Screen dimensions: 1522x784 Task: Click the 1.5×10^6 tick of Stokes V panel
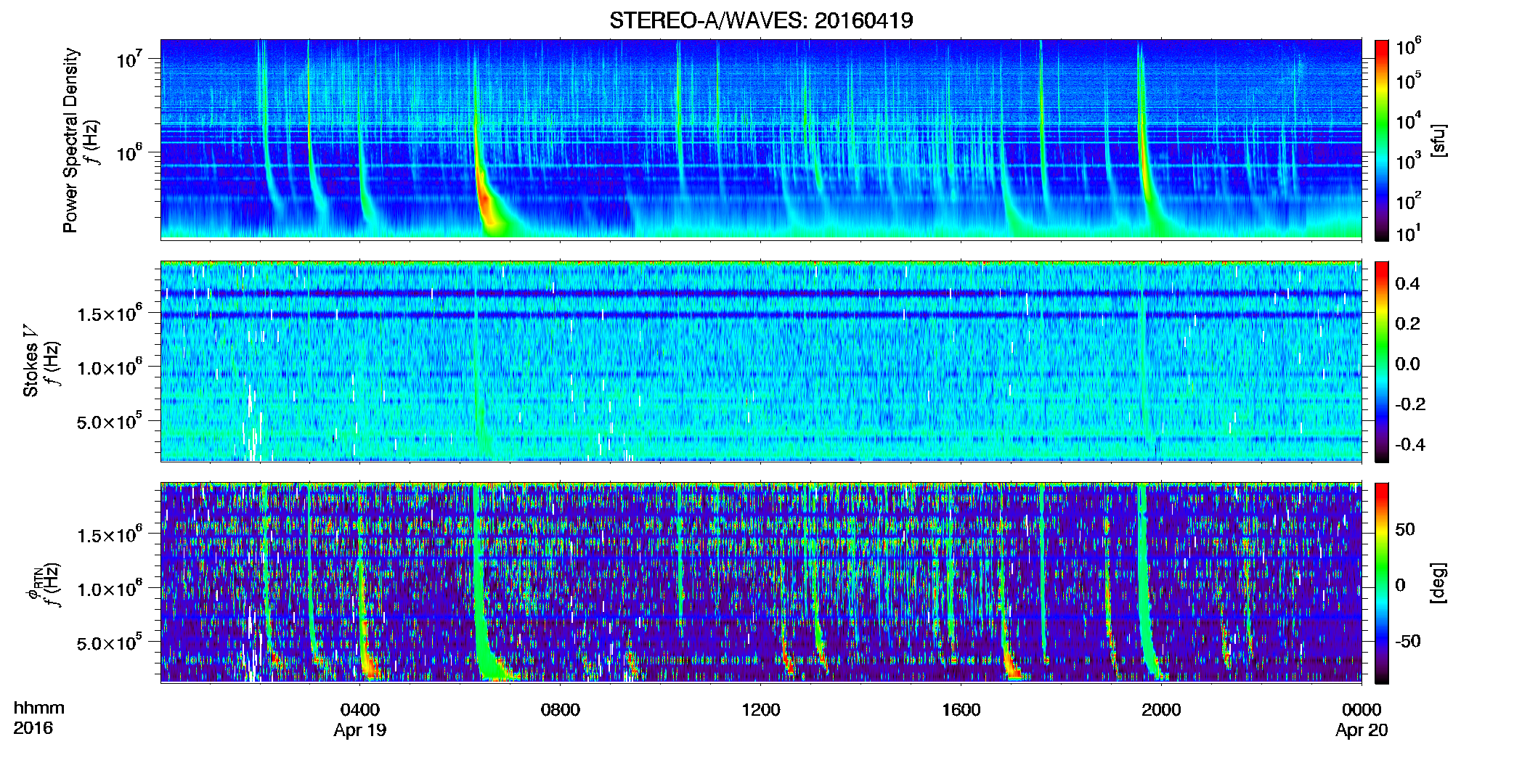point(110,313)
